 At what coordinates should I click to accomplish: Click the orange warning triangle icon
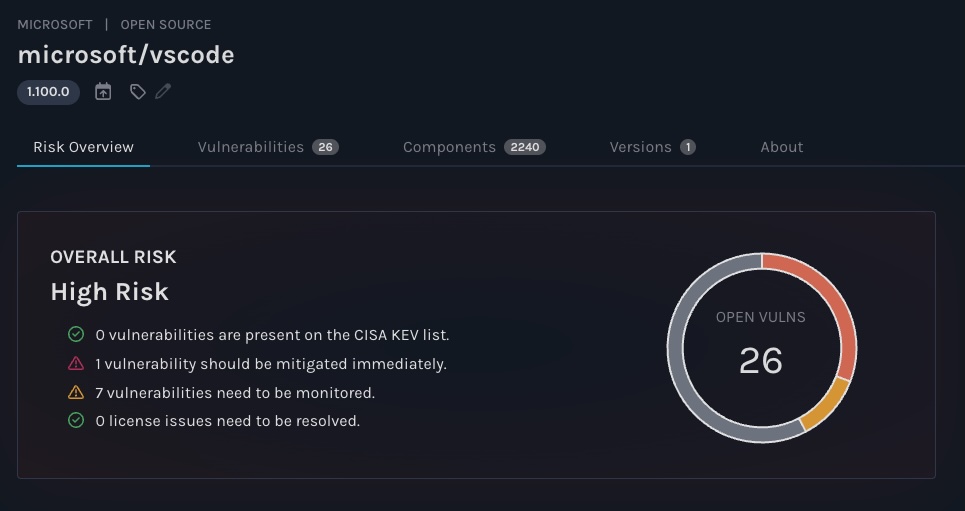tap(76, 392)
